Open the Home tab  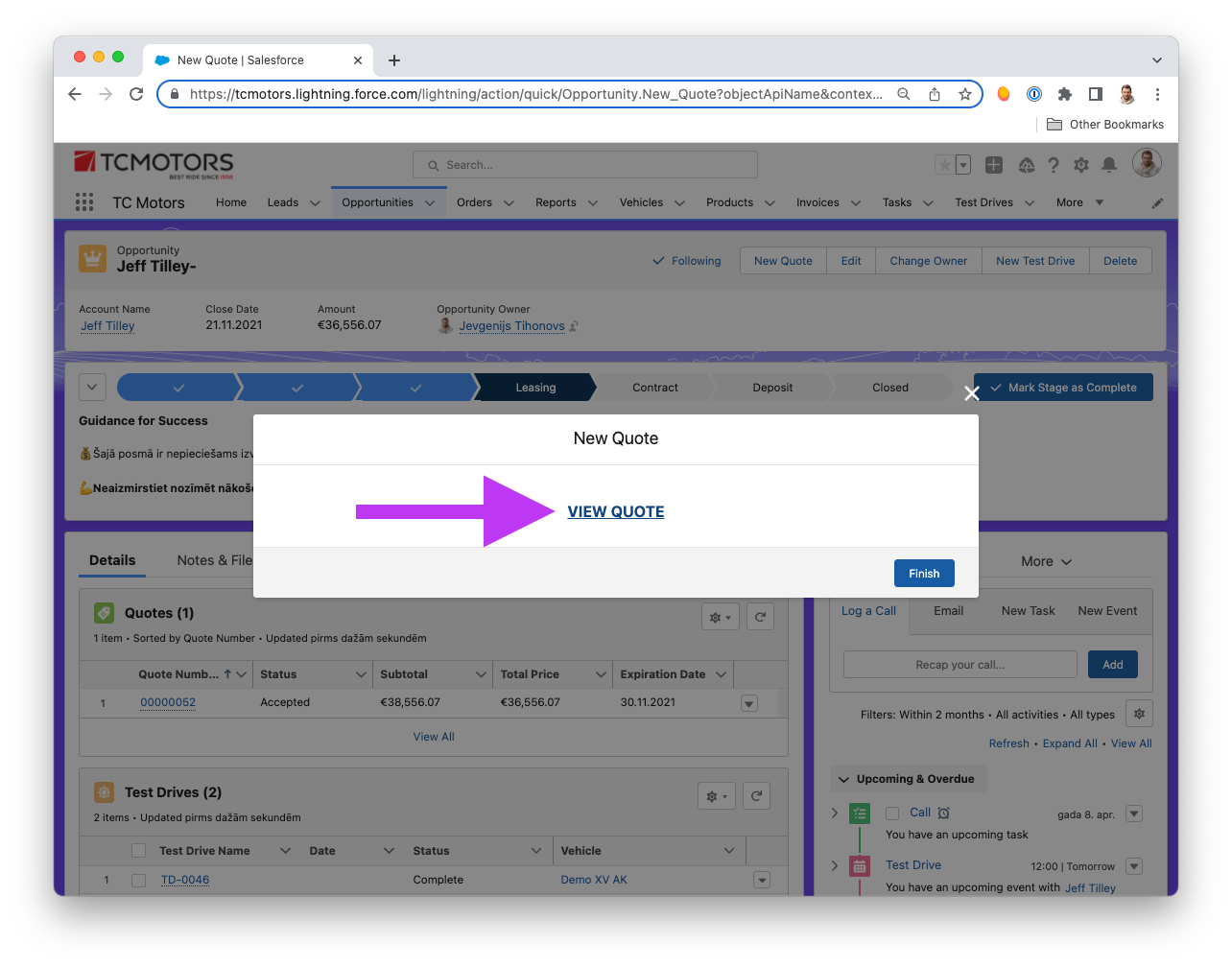pos(231,202)
